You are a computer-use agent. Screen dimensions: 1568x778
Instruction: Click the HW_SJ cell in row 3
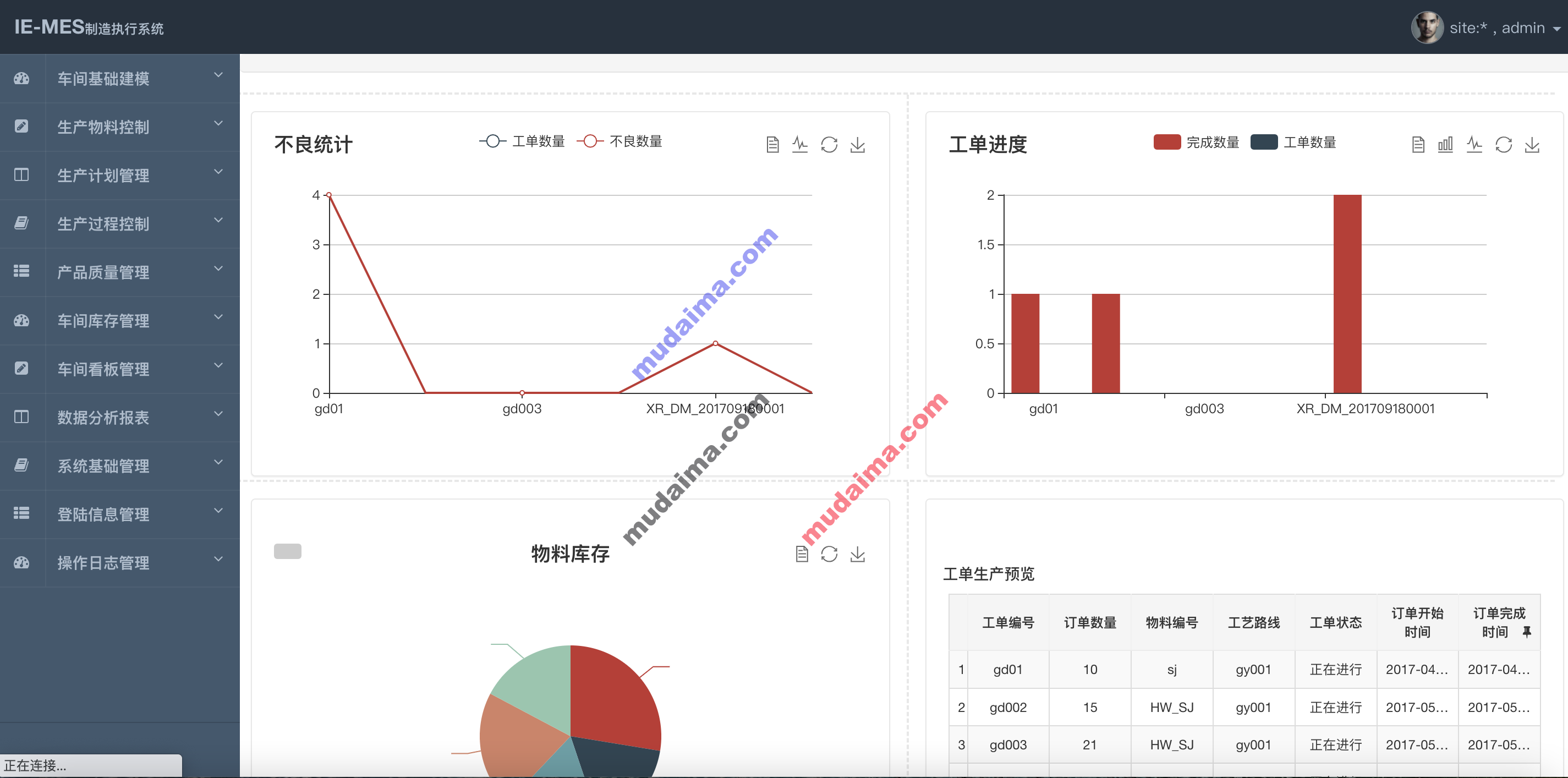(x=1171, y=744)
